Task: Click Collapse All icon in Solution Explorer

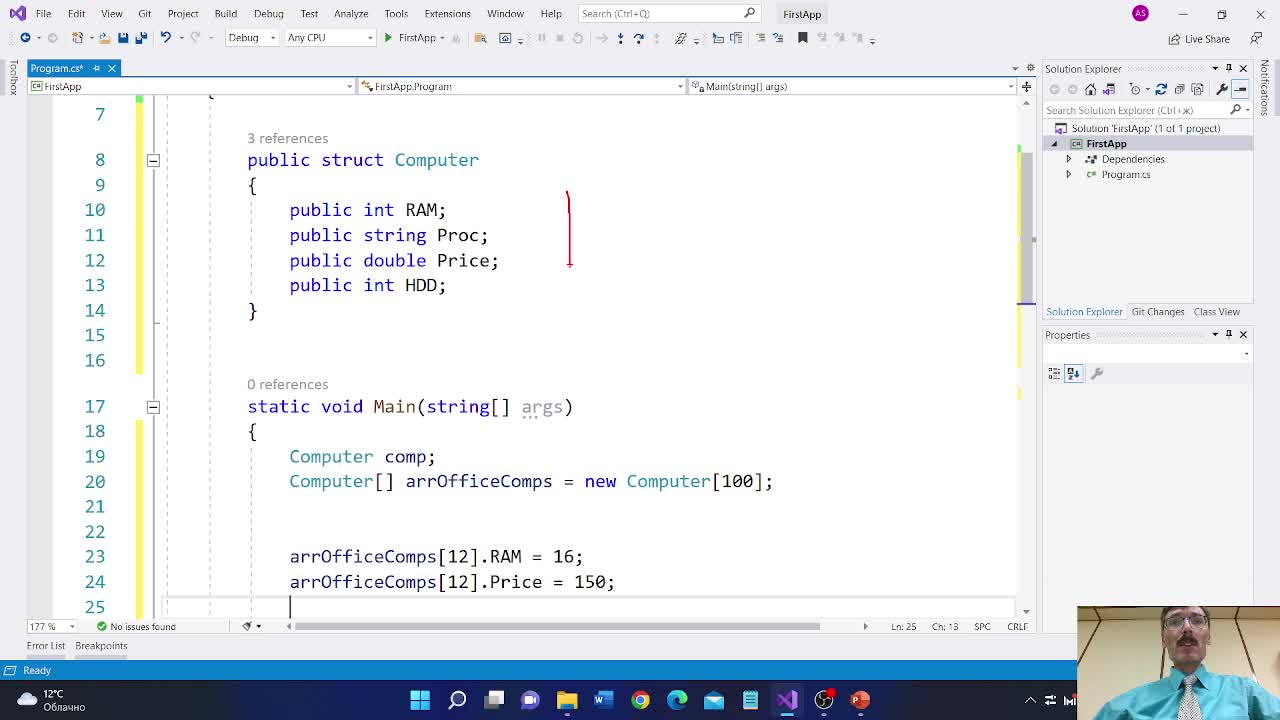Action: click(x=1179, y=89)
